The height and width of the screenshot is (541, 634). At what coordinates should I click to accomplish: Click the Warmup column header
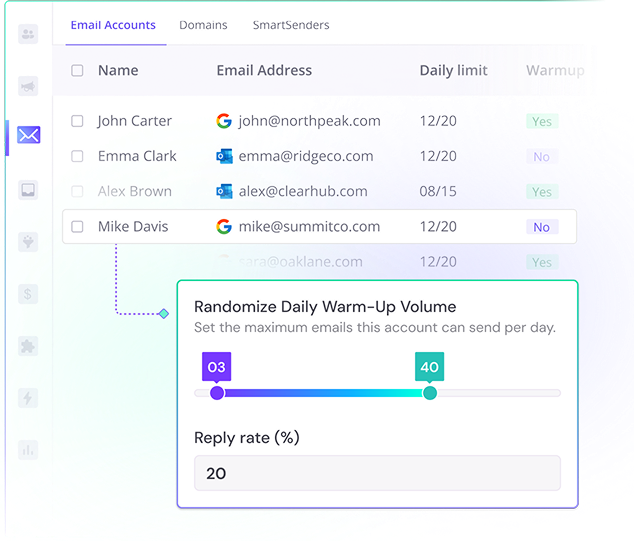(x=555, y=71)
